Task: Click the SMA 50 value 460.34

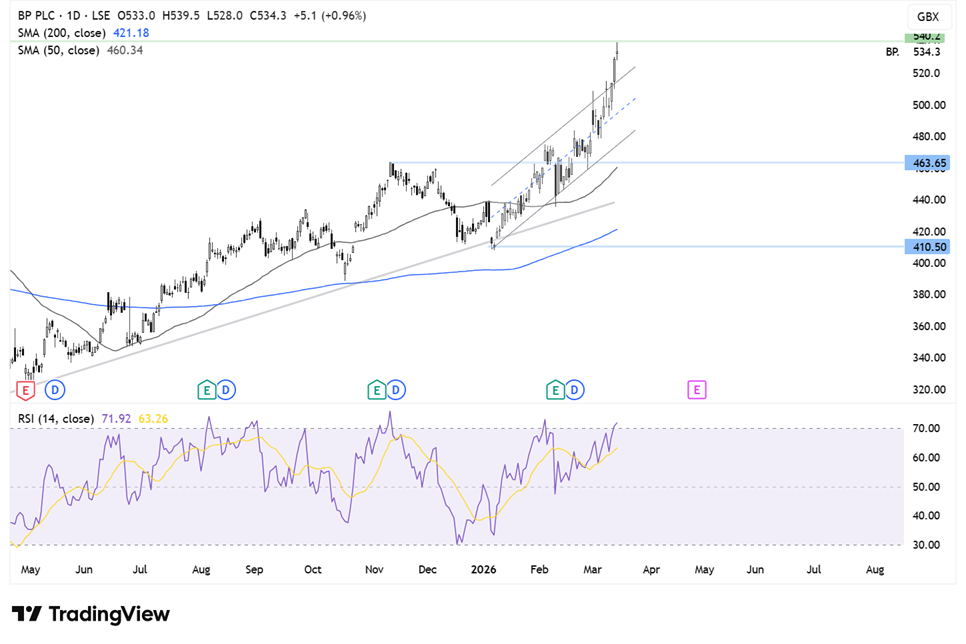Action: point(125,50)
